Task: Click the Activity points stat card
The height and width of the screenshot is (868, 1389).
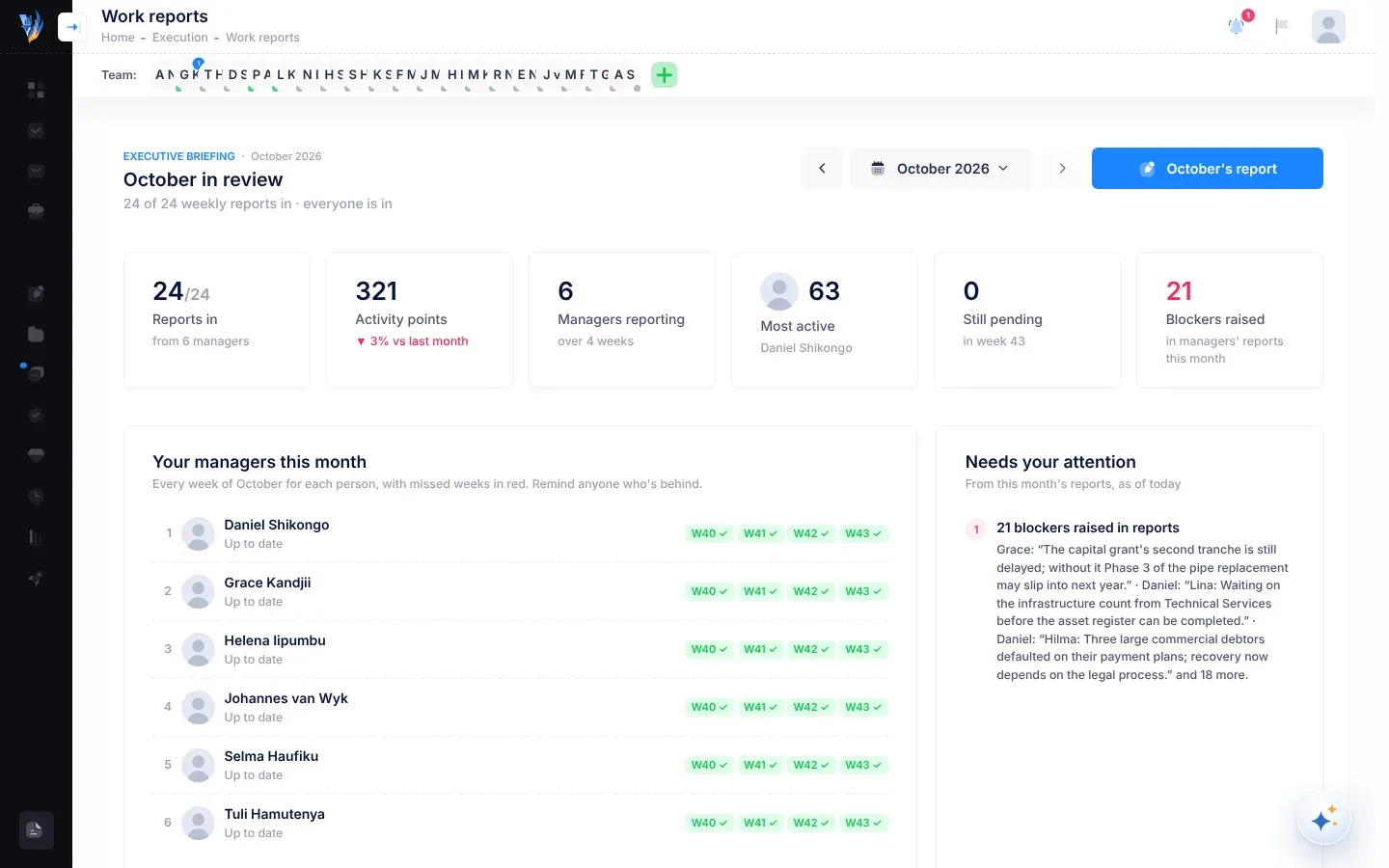Action: (420, 320)
